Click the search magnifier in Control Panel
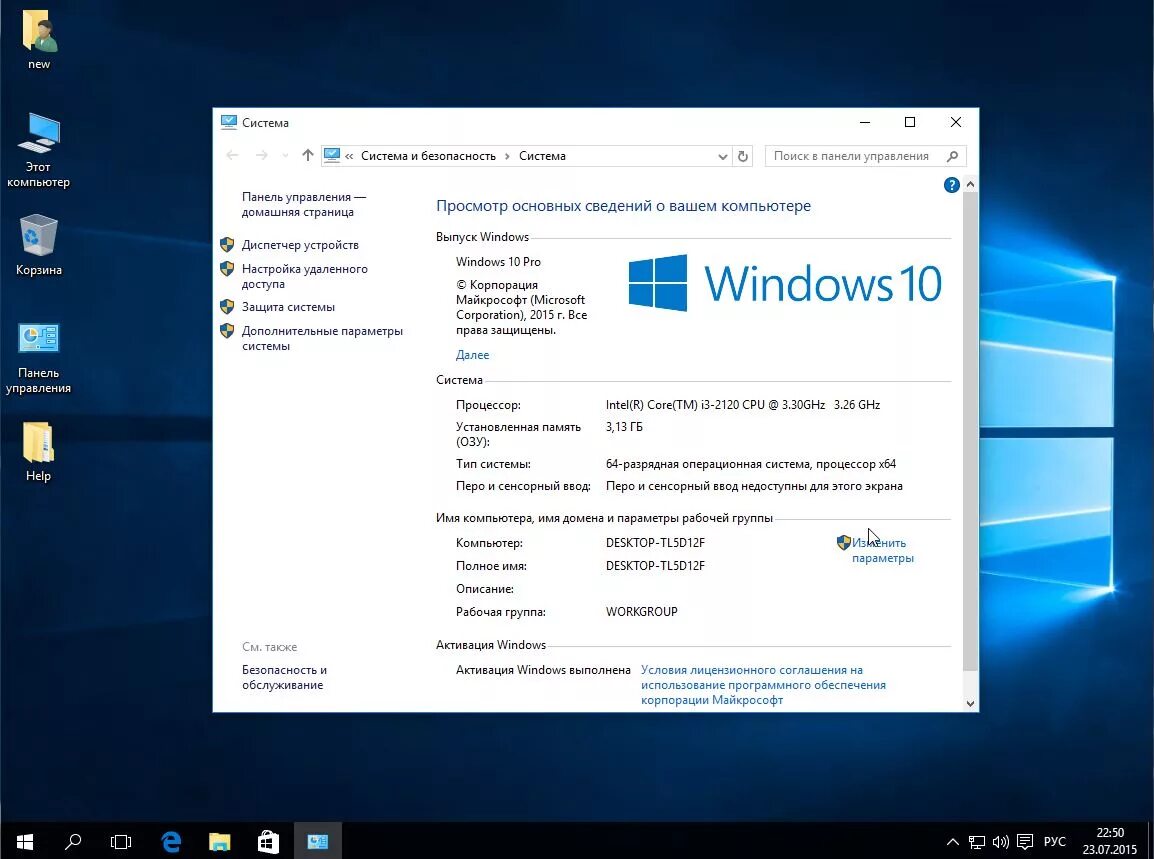1154x859 pixels. [952, 156]
